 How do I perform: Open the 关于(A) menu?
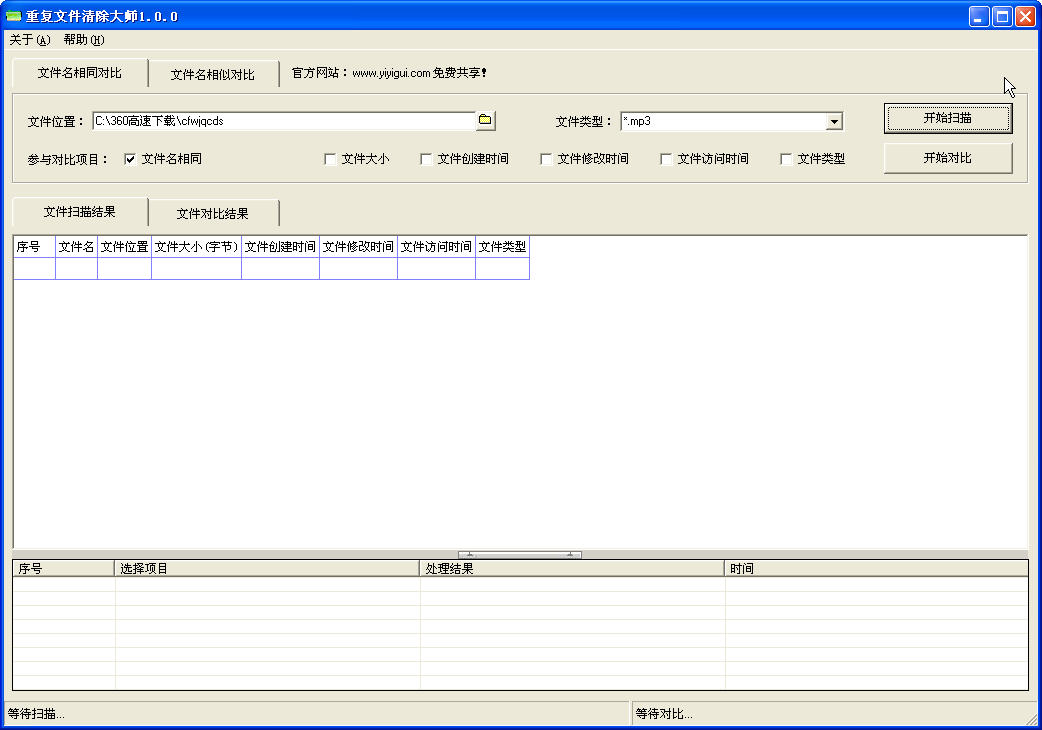(x=29, y=40)
